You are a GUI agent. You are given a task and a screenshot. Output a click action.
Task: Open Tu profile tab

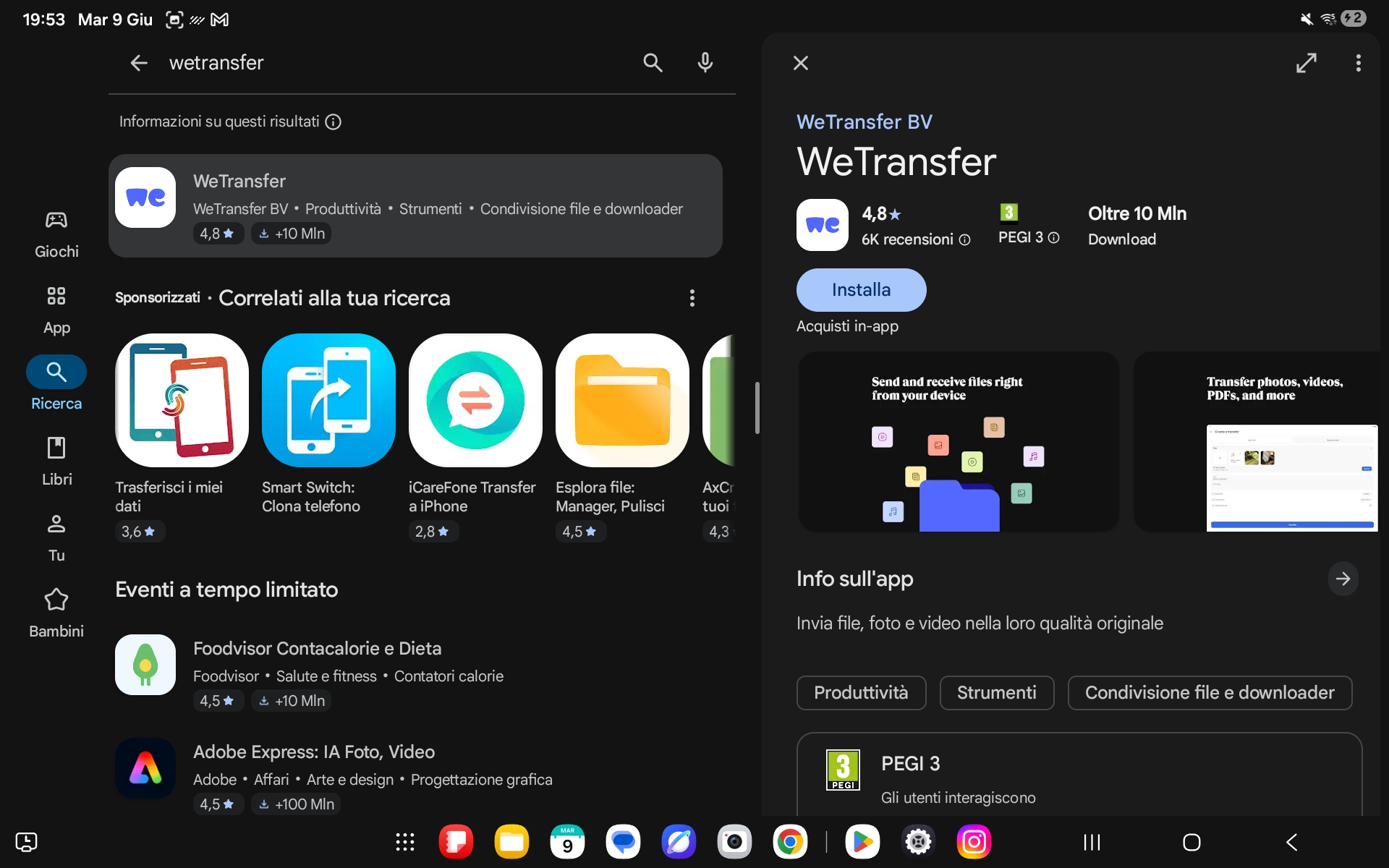click(x=56, y=538)
